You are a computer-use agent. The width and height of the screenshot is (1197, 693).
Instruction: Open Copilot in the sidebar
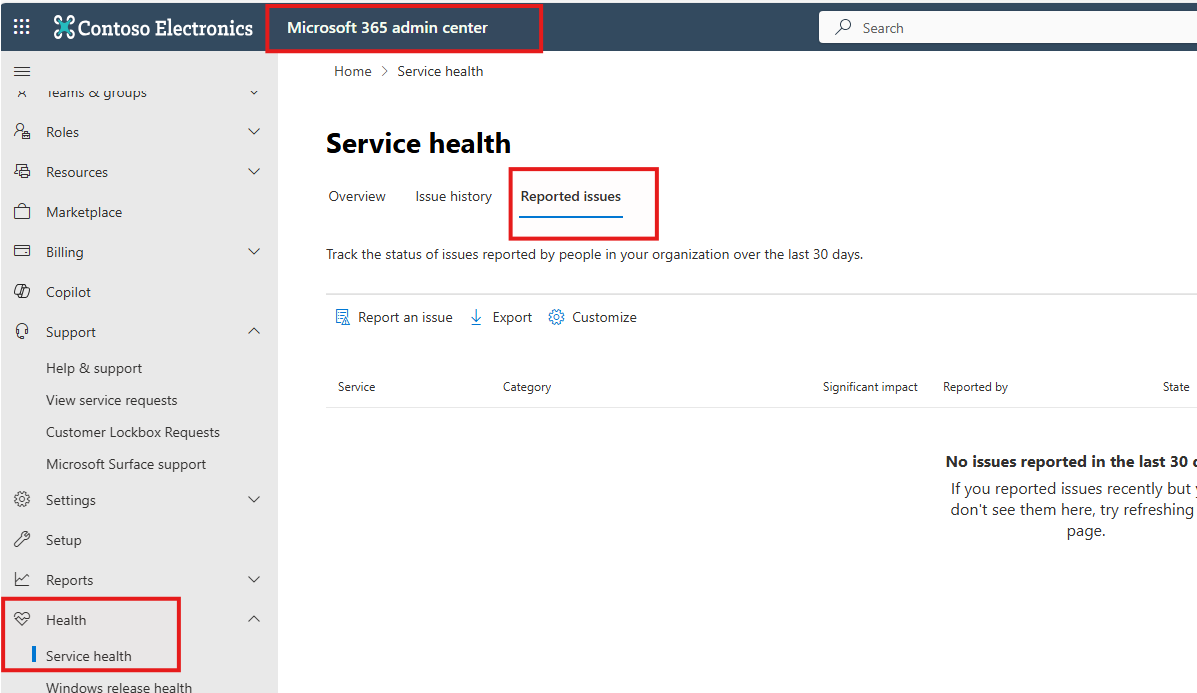[68, 292]
